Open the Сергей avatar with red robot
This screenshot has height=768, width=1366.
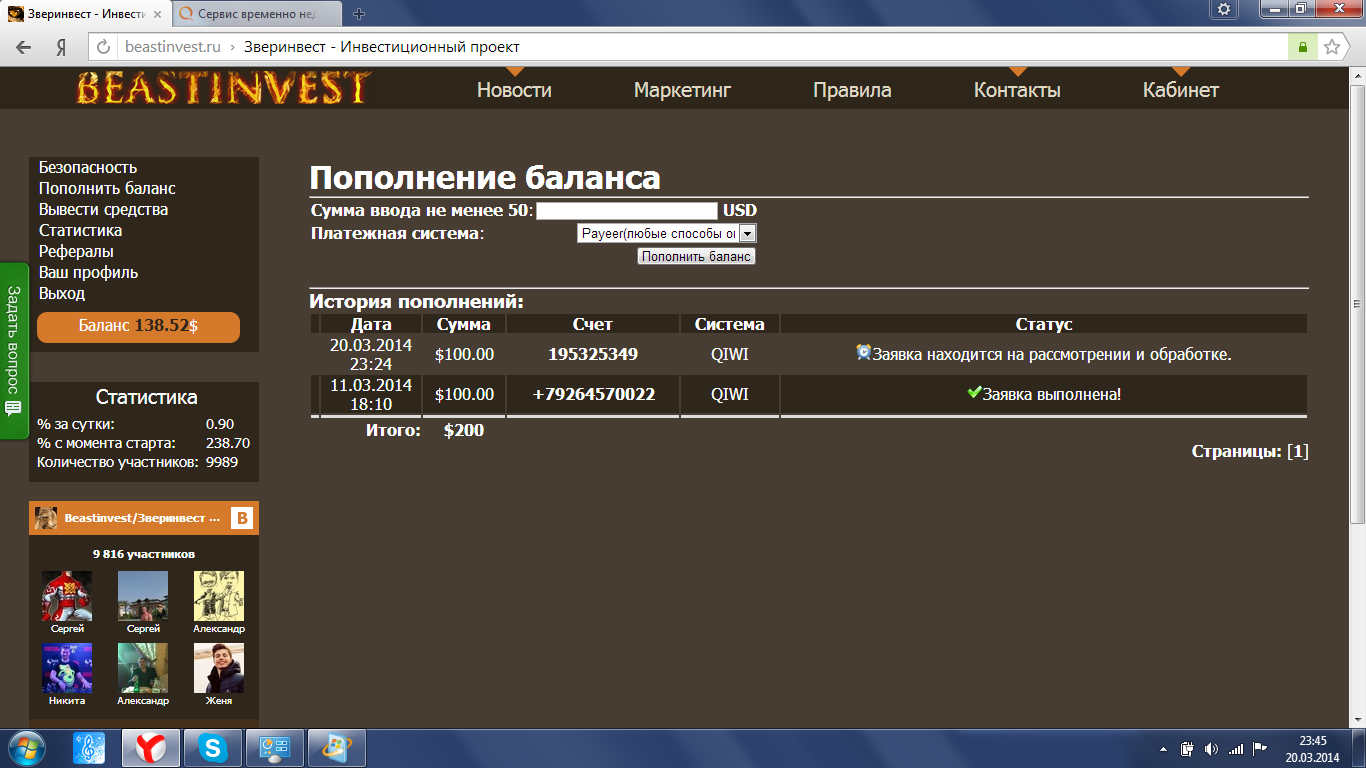67,596
